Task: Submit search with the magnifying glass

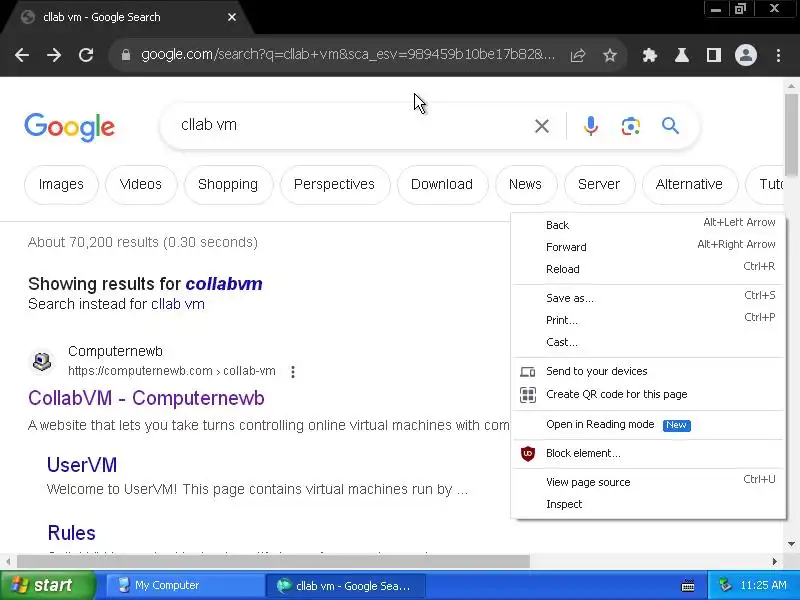Action: click(670, 126)
